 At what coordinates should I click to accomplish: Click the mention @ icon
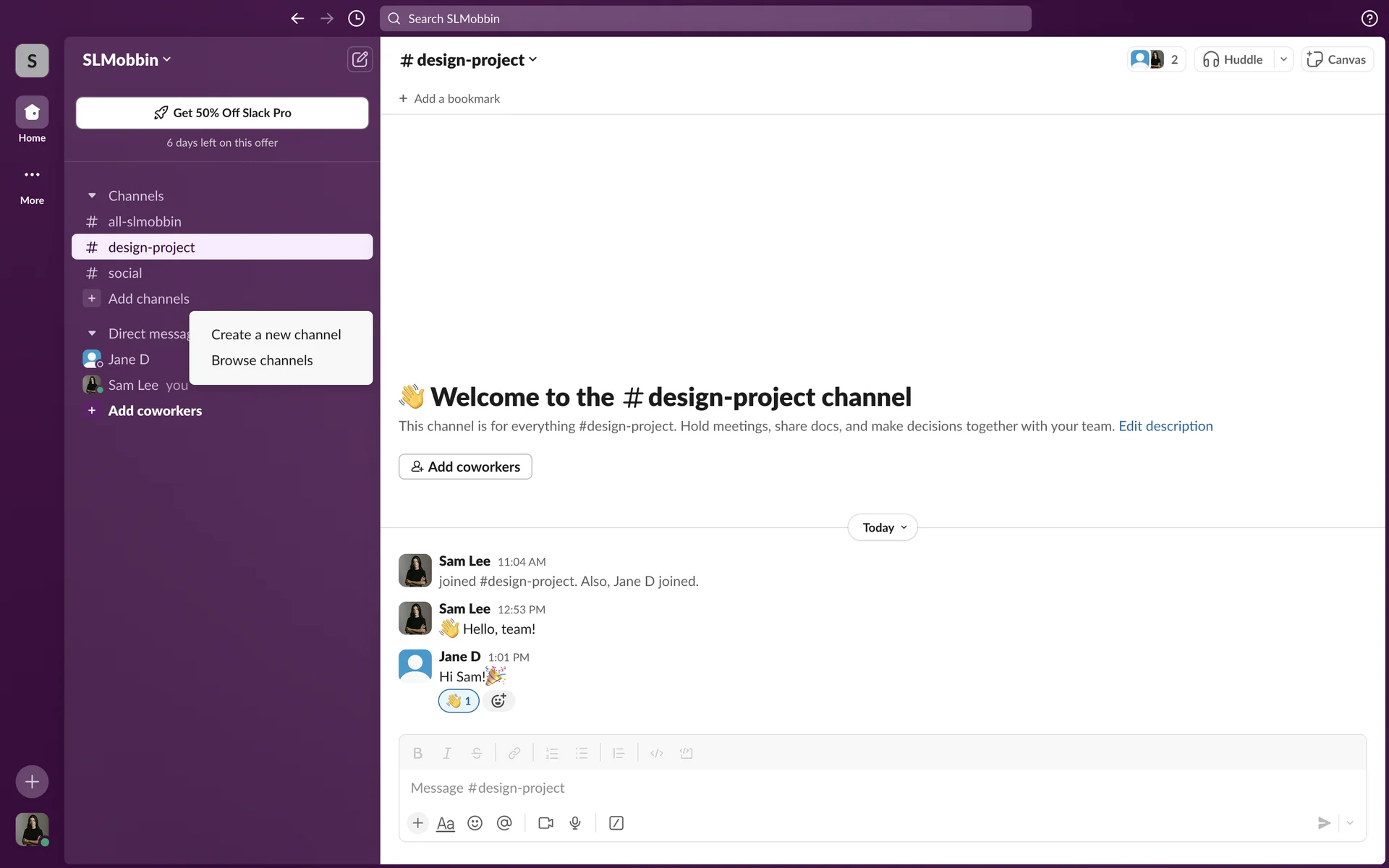(504, 823)
